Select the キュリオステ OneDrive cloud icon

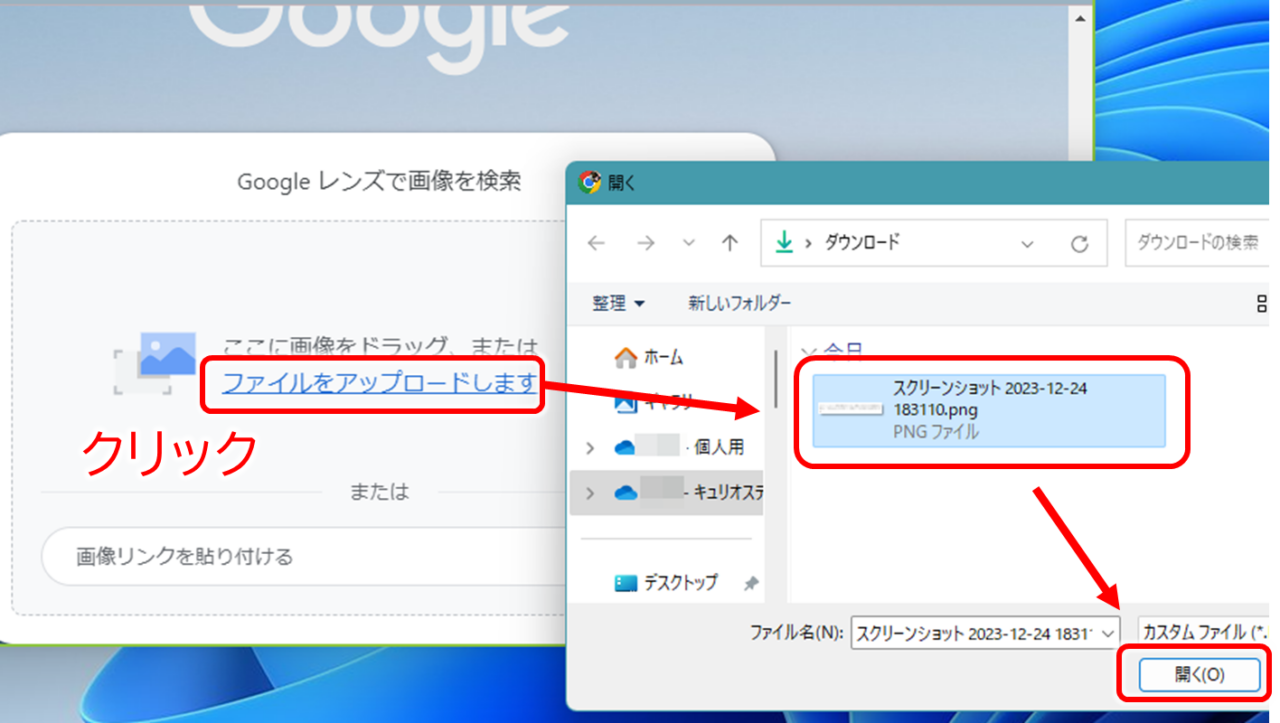point(626,493)
